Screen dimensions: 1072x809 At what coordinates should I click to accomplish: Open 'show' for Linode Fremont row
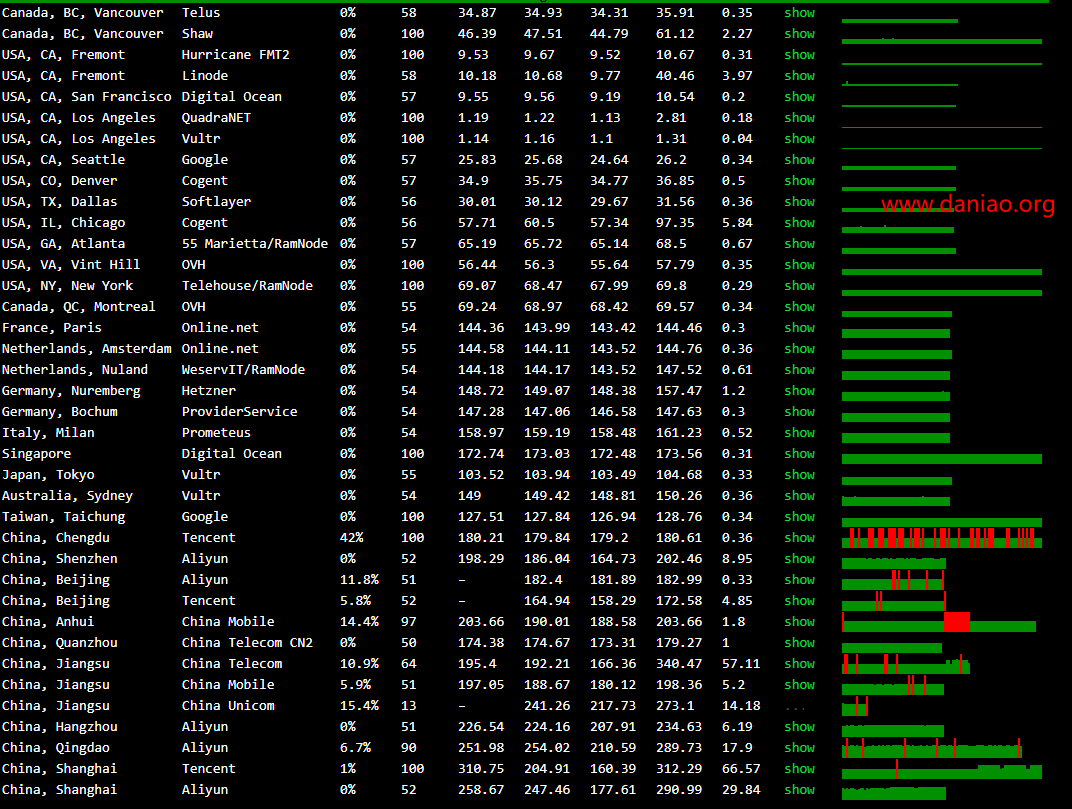click(x=799, y=75)
